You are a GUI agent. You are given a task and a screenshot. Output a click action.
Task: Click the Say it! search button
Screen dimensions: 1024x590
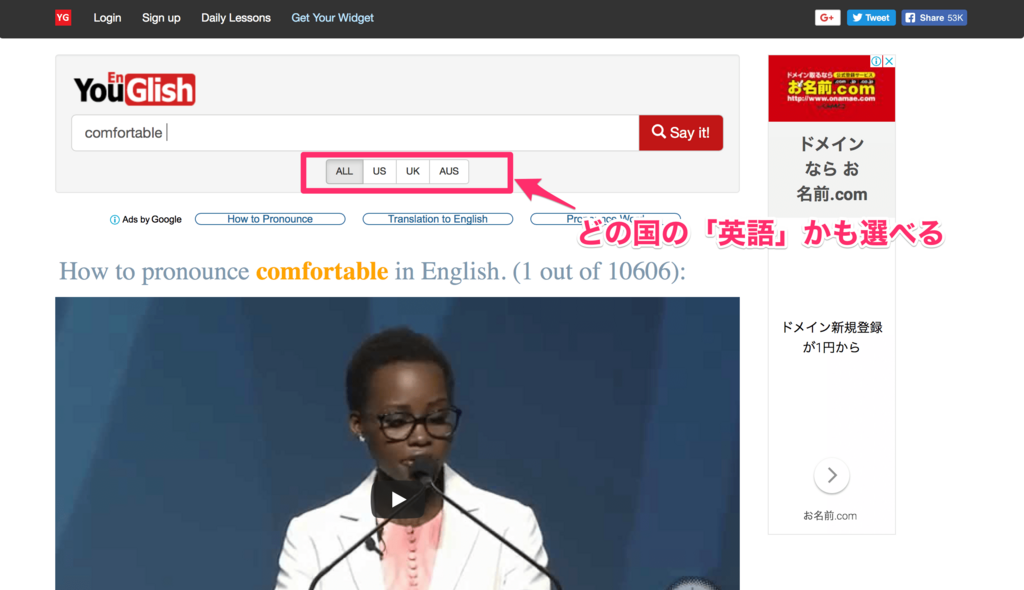(x=680, y=133)
